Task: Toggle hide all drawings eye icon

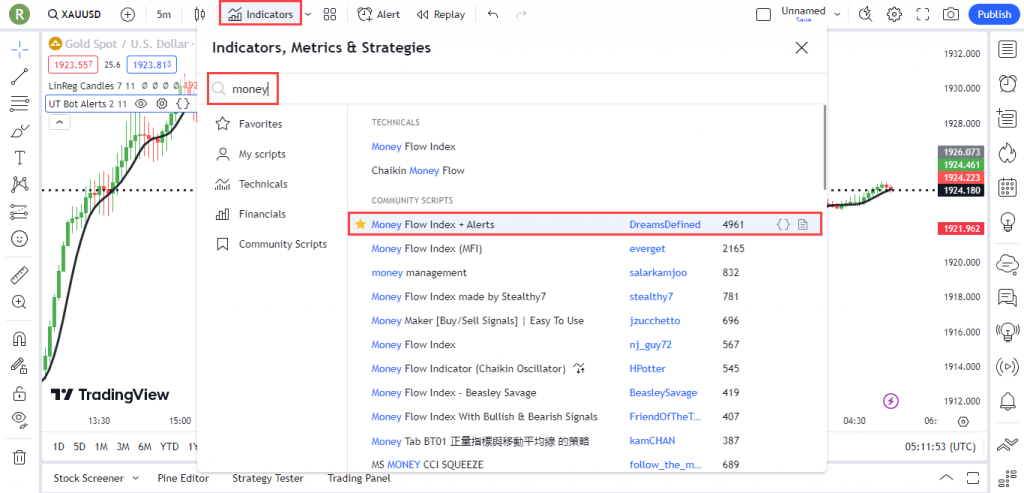Action: [x=20, y=420]
